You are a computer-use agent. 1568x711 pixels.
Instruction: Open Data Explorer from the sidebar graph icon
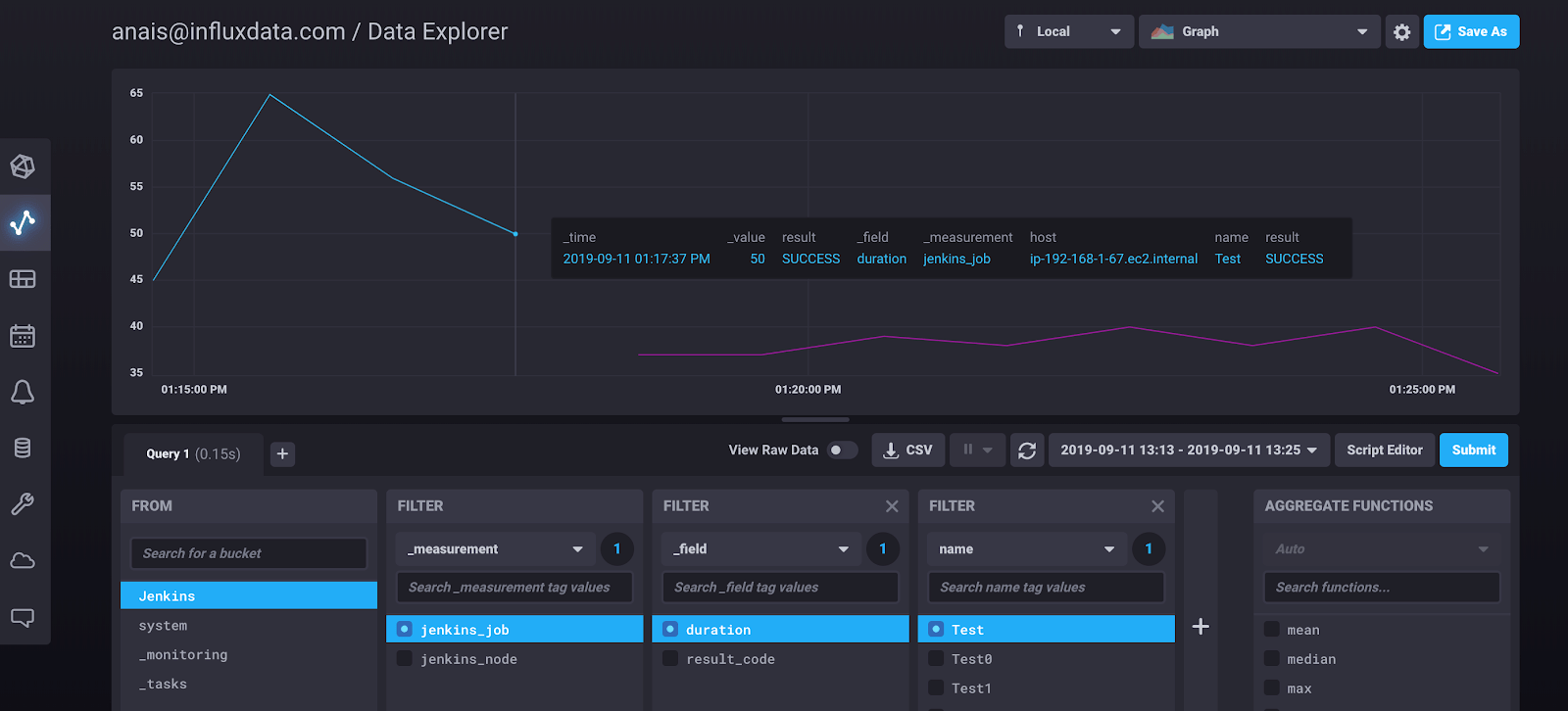pyautogui.click(x=23, y=222)
